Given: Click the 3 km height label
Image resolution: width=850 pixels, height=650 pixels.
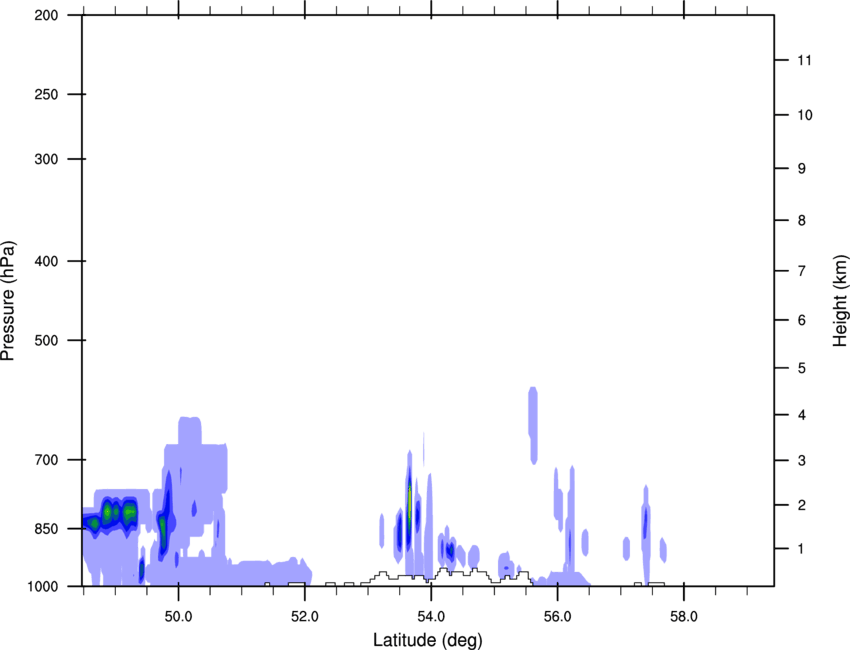Looking at the screenshot, I should pyautogui.click(x=802, y=460).
